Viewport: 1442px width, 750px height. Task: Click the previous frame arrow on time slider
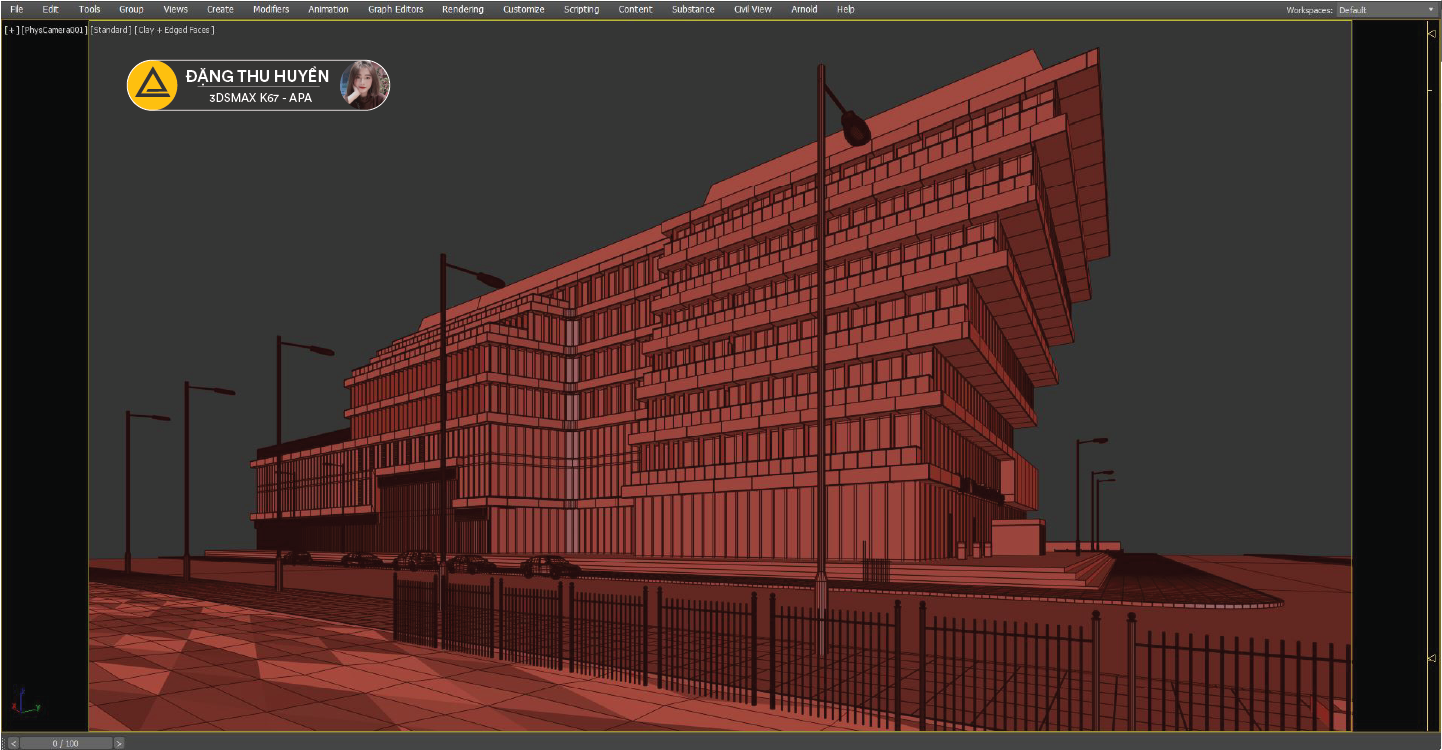click(14, 743)
